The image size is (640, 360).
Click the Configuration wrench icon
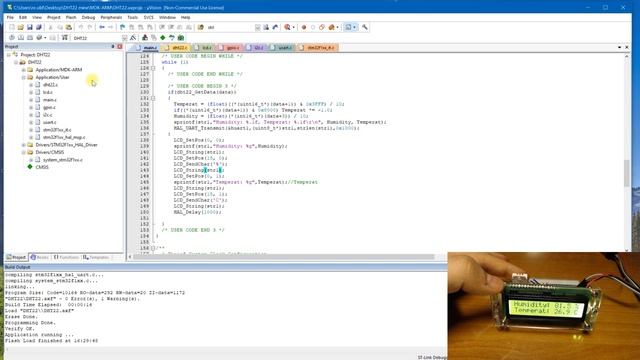point(364,27)
